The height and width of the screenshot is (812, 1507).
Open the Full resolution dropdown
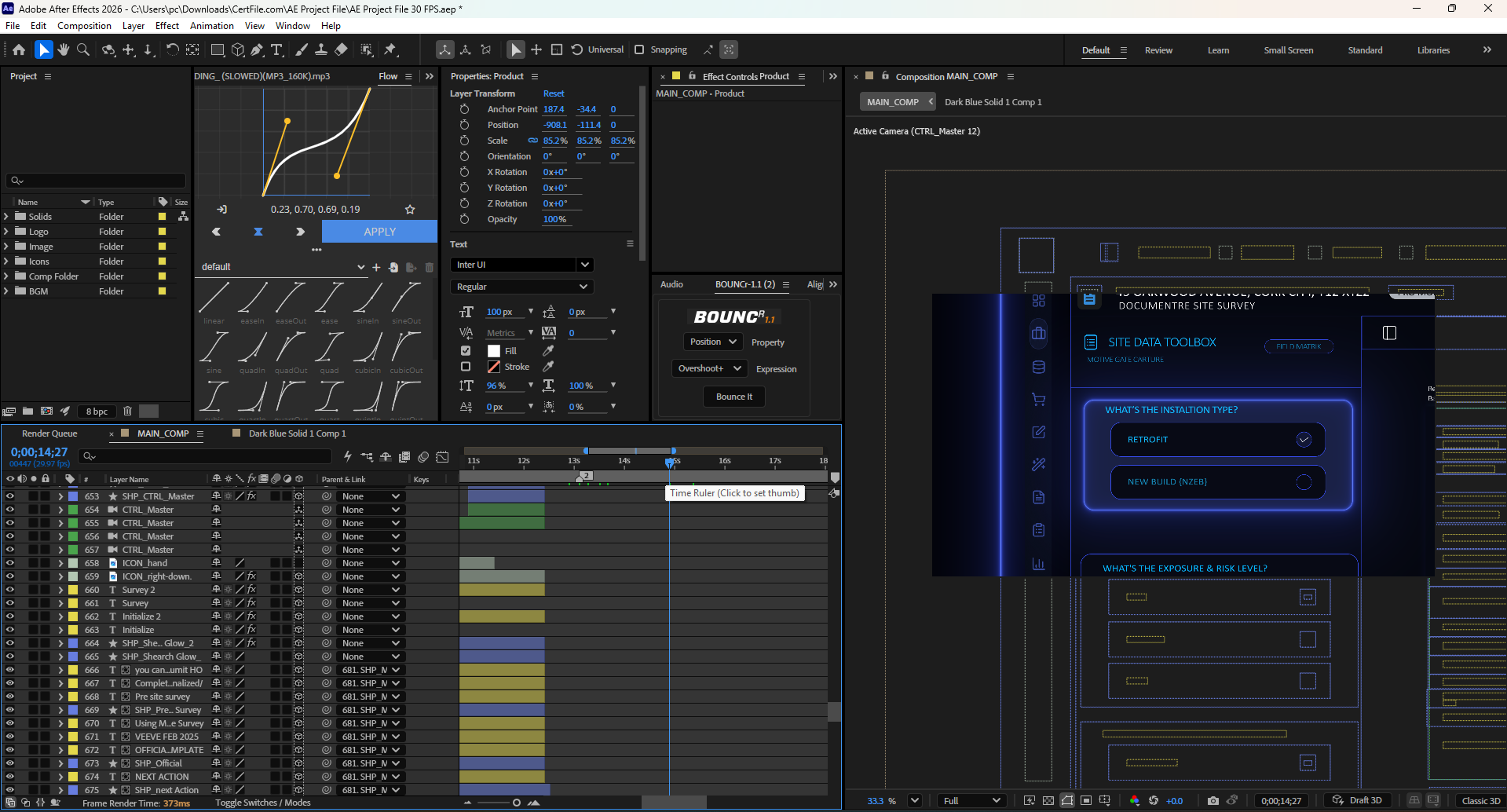pos(972,800)
